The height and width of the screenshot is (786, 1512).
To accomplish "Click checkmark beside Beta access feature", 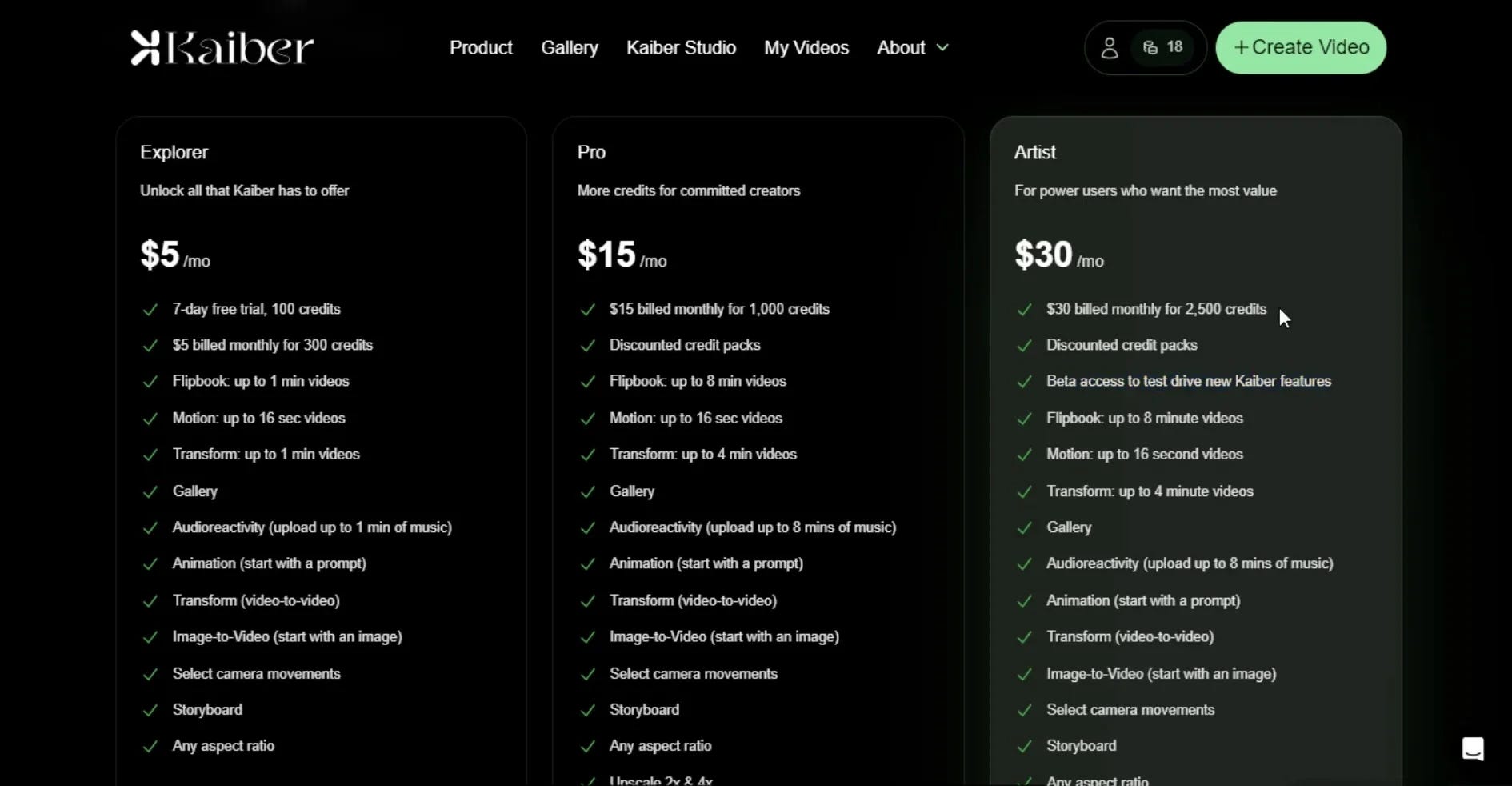I will (x=1026, y=382).
